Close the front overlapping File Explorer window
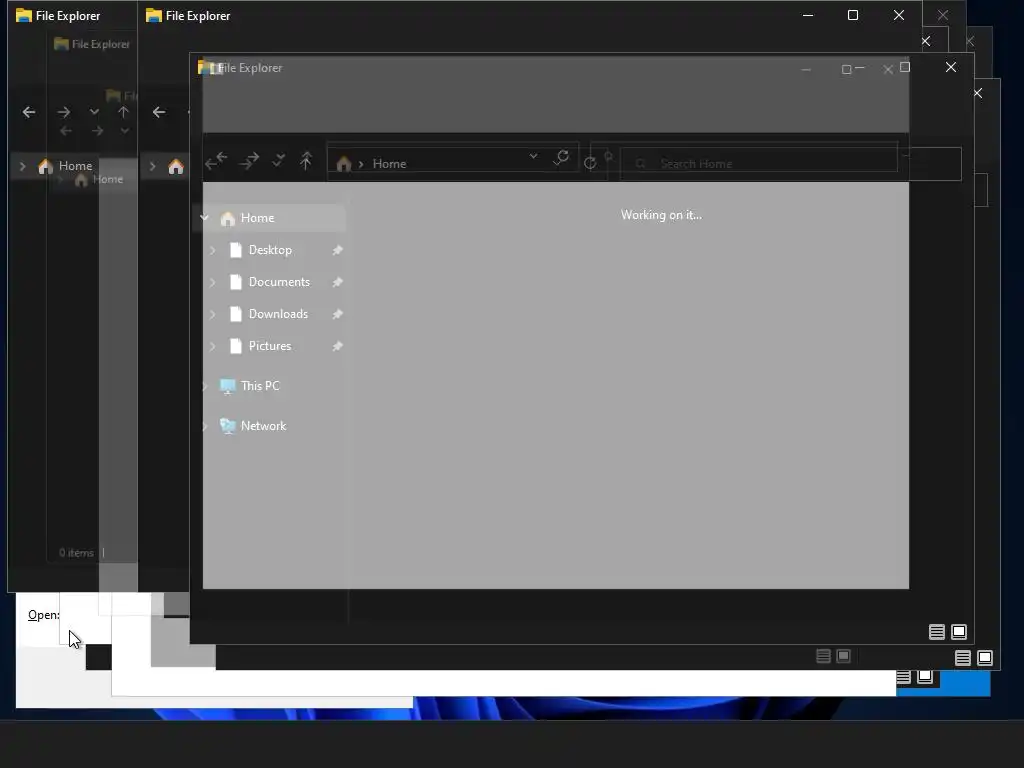This screenshot has height=768, width=1024. pos(951,67)
